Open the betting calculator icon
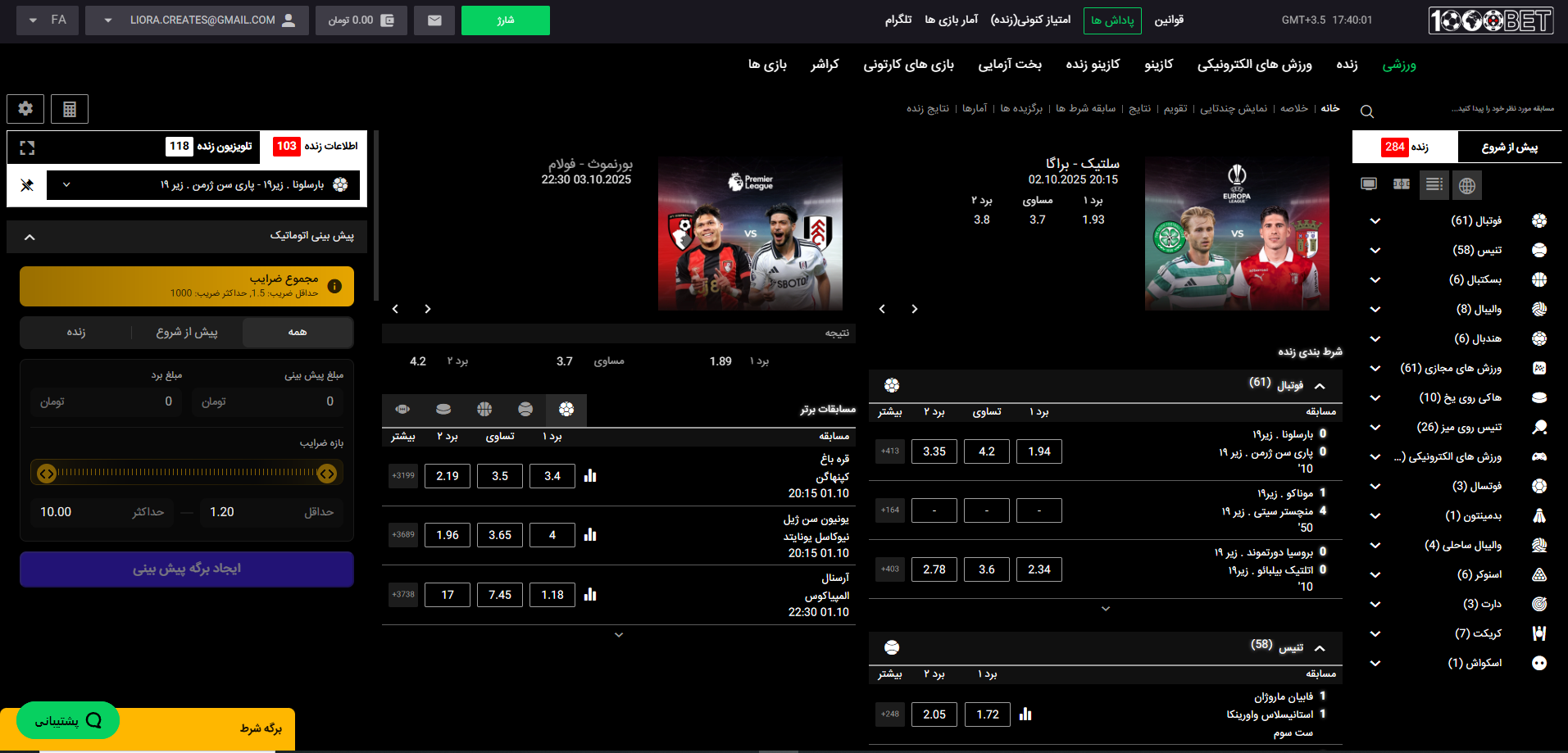This screenshot has height=753, width=1568. click(x=70, y=109)
